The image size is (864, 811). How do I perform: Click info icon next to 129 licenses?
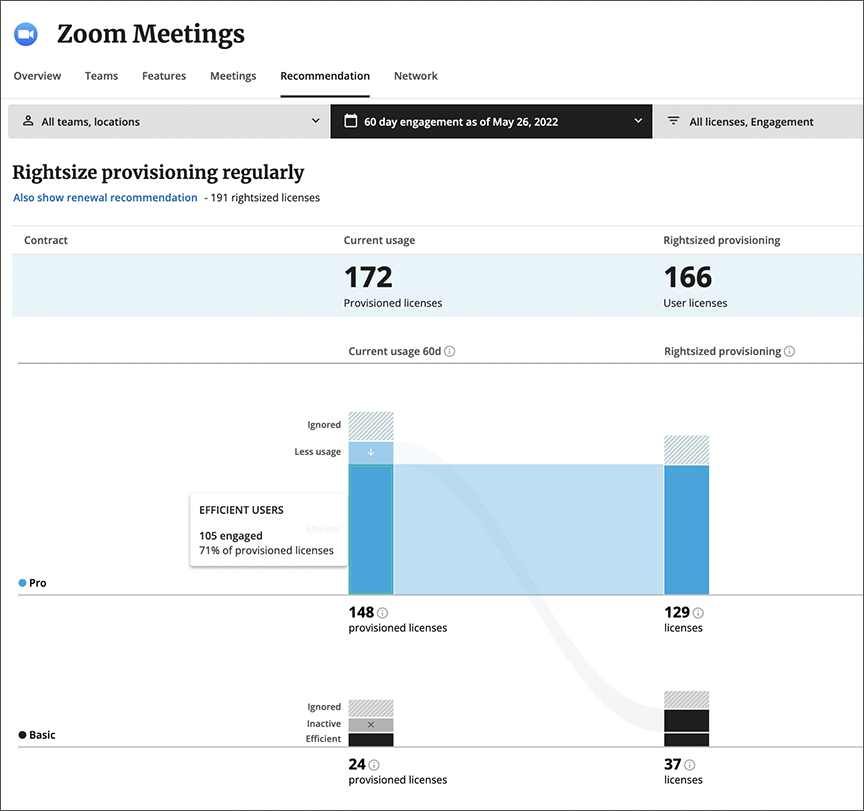[x=698, y=613]
